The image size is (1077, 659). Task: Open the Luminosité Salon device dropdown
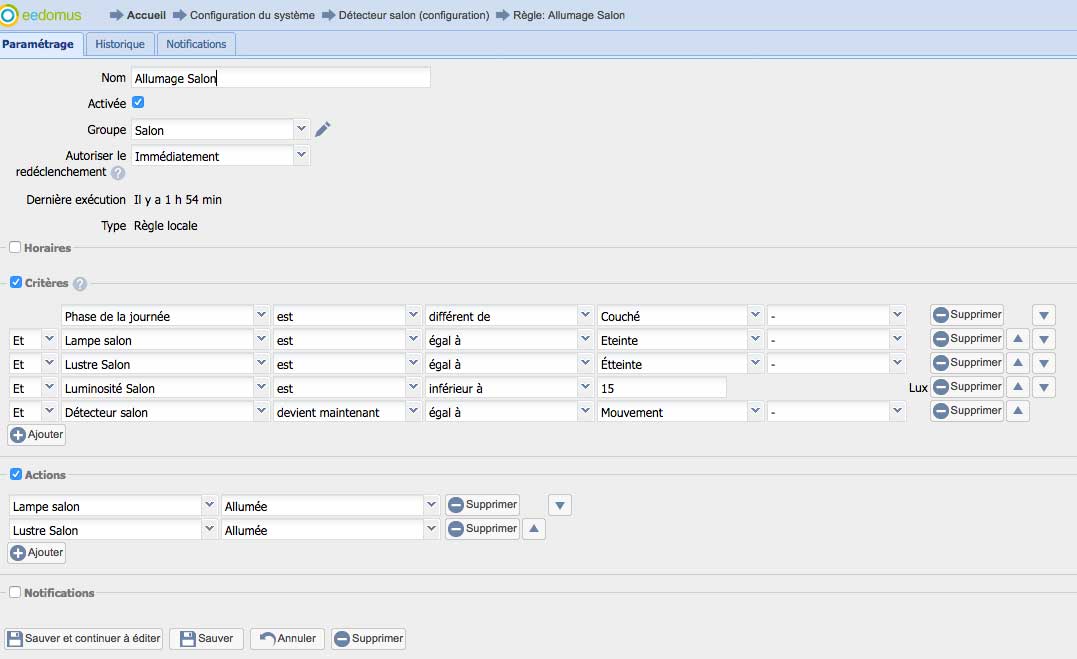tap(261, 388)
